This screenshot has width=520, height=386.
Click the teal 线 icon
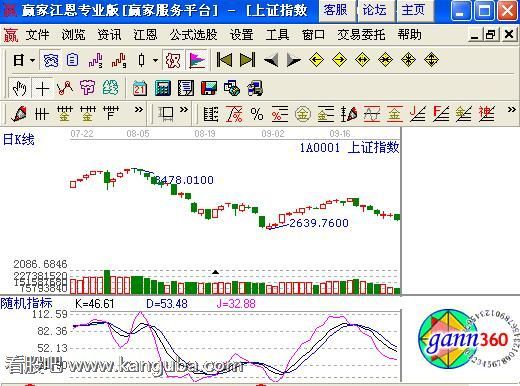(110, 88)
